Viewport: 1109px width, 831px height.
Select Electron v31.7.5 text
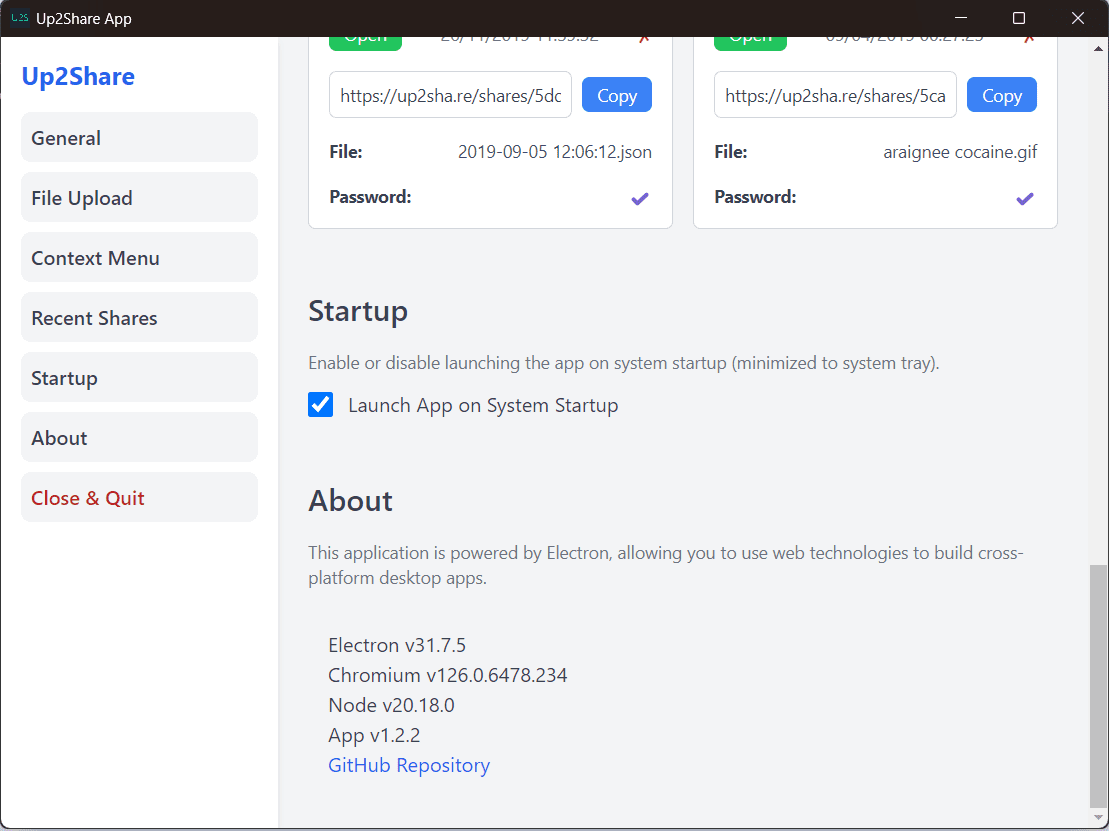(397, 645)
